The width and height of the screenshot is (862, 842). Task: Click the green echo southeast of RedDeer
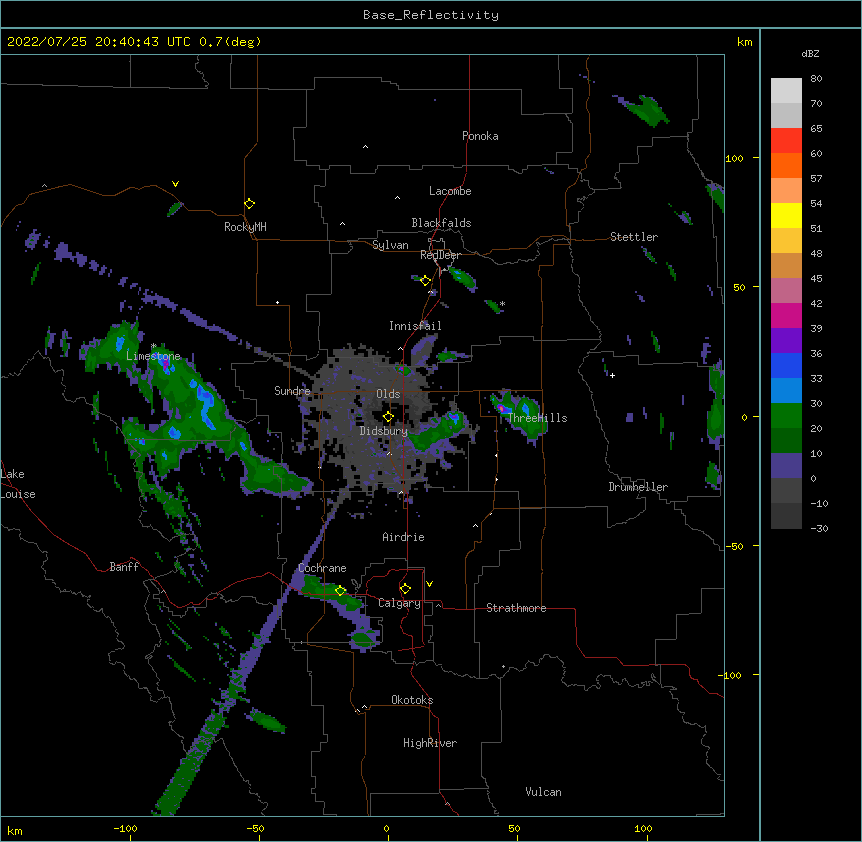click(462, 279)
